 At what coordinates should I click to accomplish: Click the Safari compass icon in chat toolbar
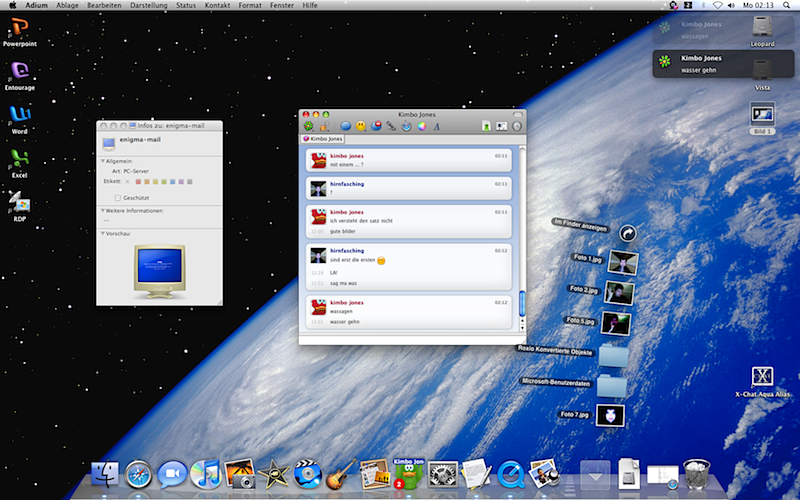[406, 126]
